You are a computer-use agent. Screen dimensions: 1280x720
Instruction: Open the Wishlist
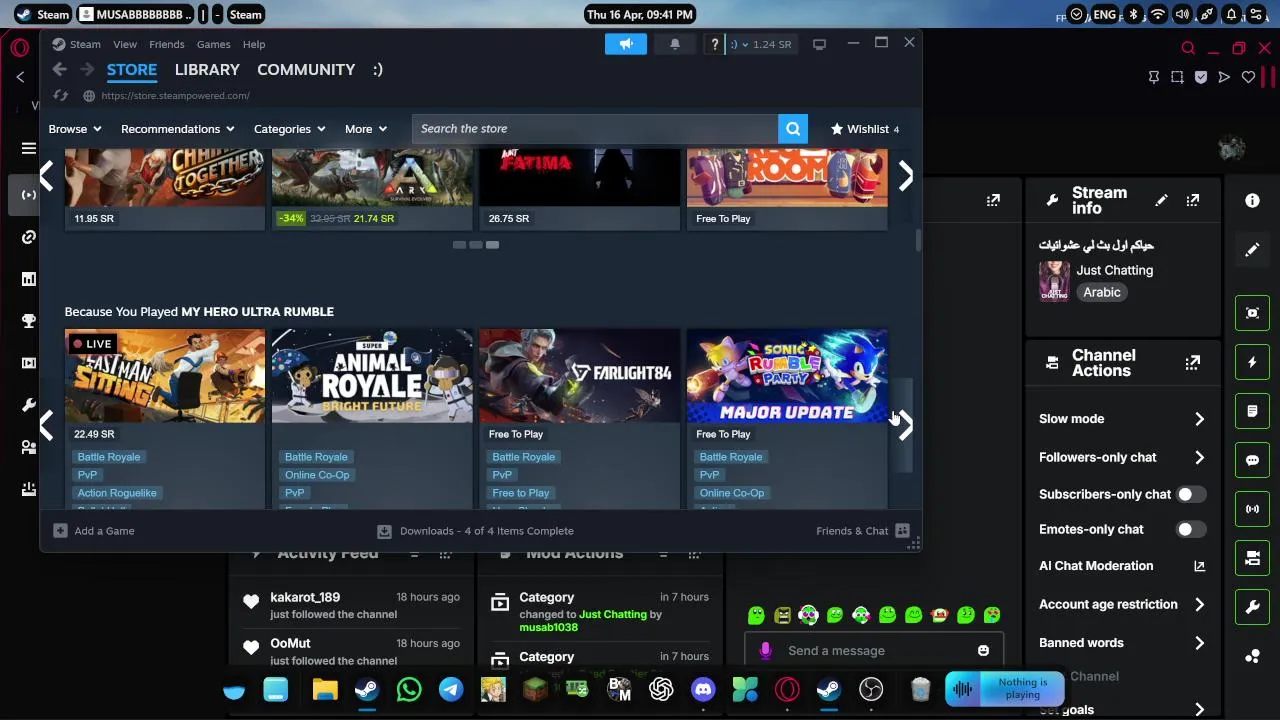coord(865,129)
